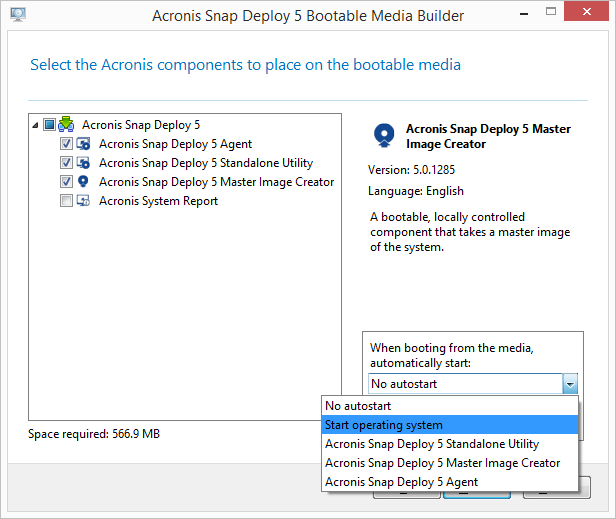This screenshot has height=519, width=616.
Task: Choose Snap Deploy 5 Agent from autostart list
Action: point(450,482)
